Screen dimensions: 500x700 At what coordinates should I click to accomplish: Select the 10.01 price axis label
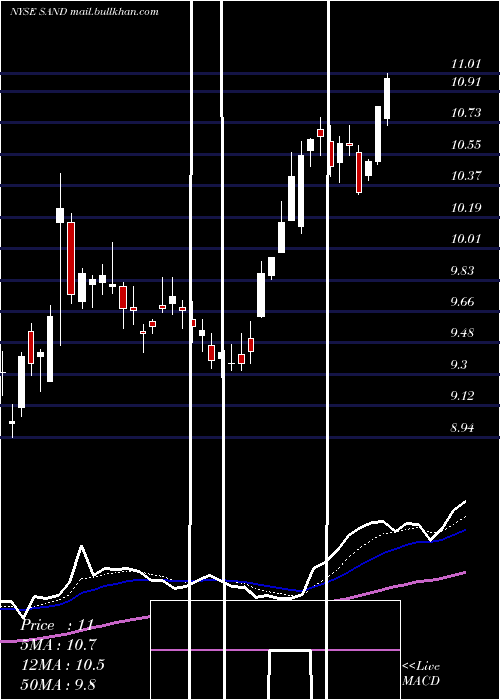[x=466, y=239]
